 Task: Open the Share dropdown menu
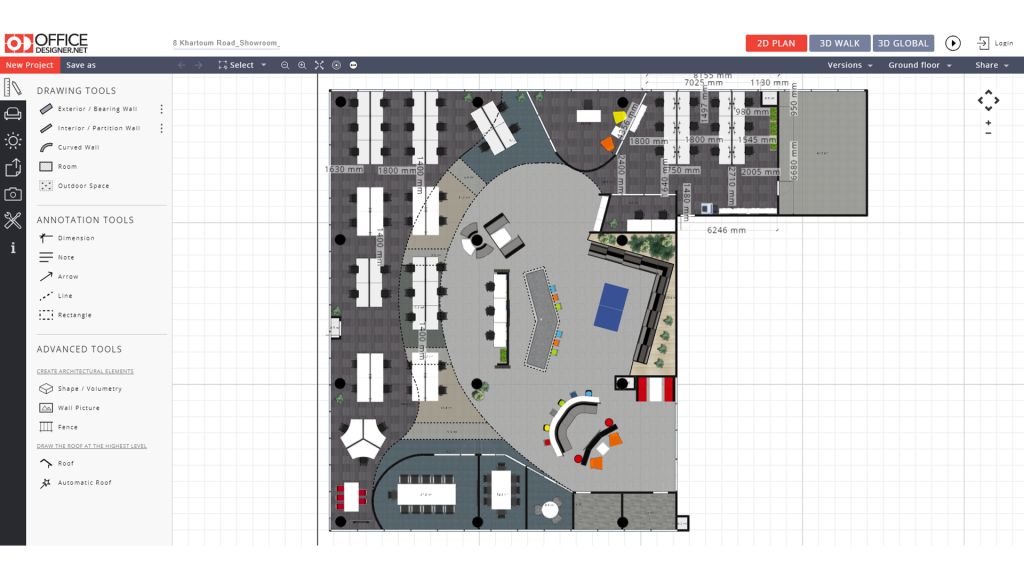(x=992, y=65)
